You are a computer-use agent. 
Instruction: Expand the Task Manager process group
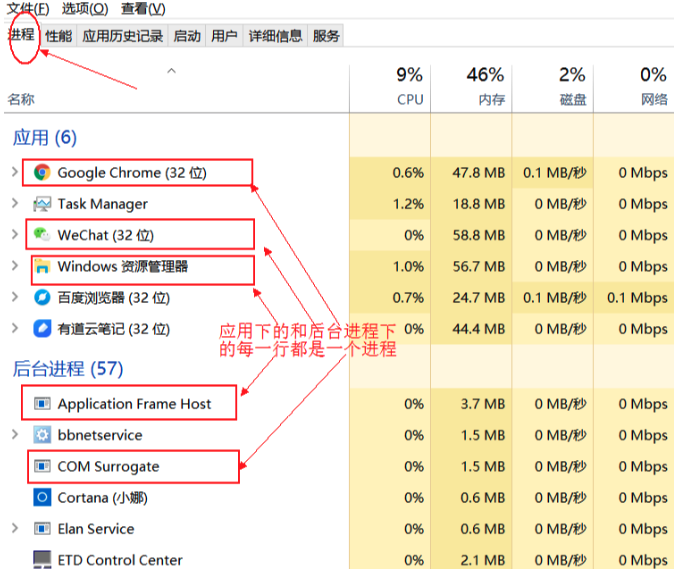click(15, 203)
